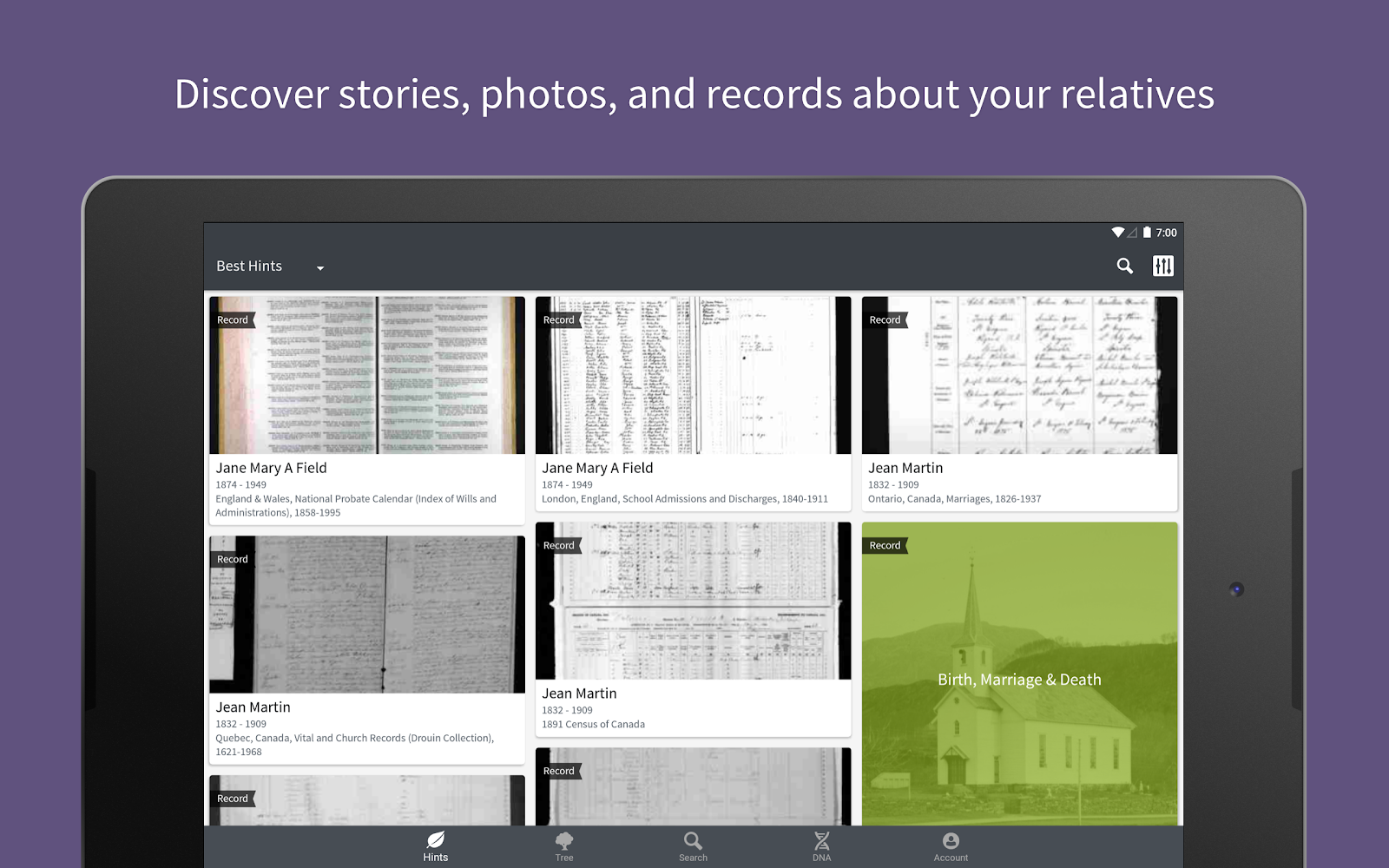Open Jean Martin Quebec vital records image
The width and height of the screenshot is (1389, 868).
coord(367,615)
